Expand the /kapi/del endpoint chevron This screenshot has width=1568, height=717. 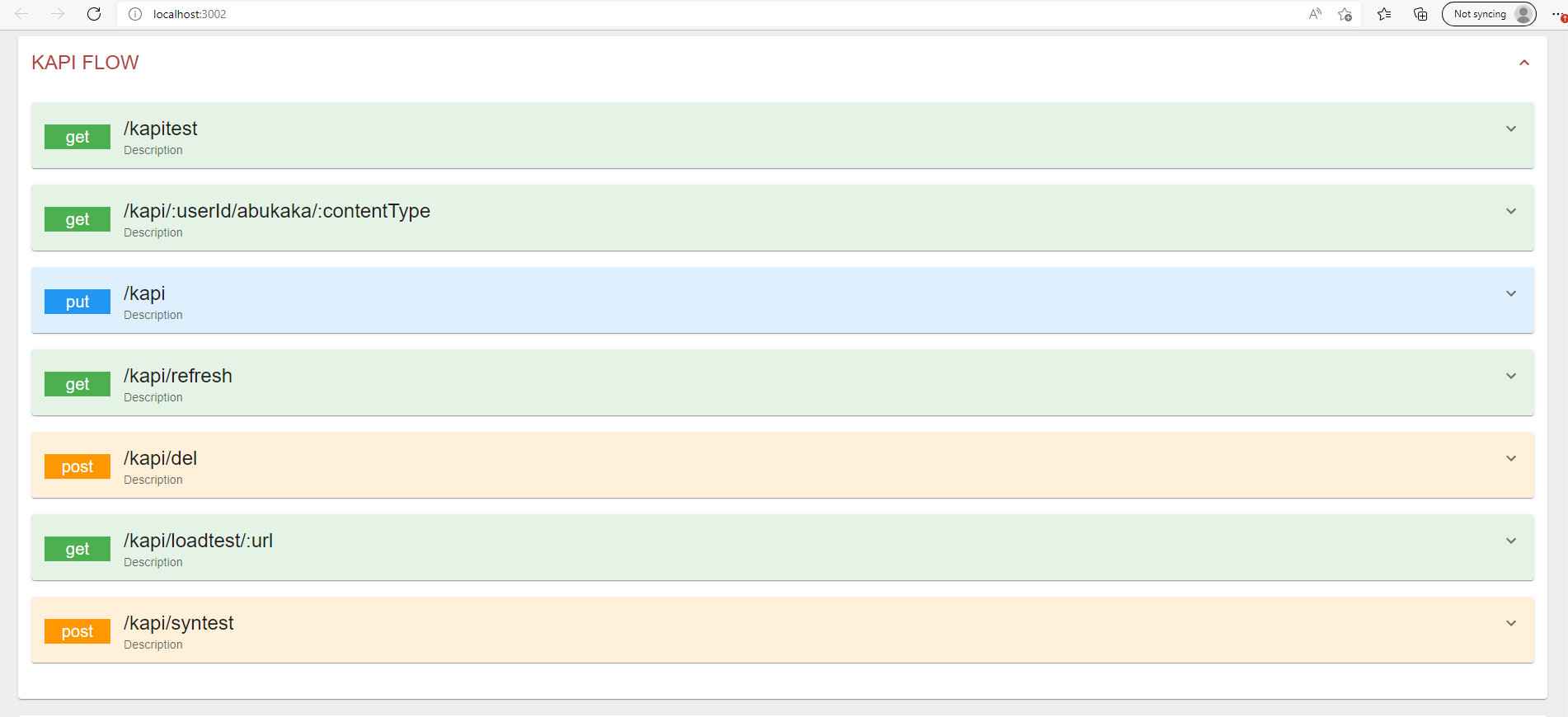(1511, 458)
